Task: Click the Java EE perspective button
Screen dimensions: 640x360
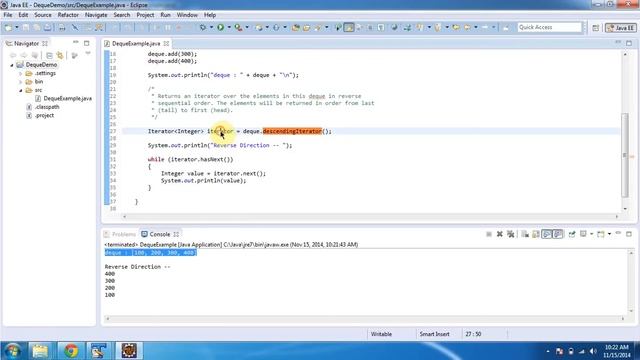Action: [621, 28]
